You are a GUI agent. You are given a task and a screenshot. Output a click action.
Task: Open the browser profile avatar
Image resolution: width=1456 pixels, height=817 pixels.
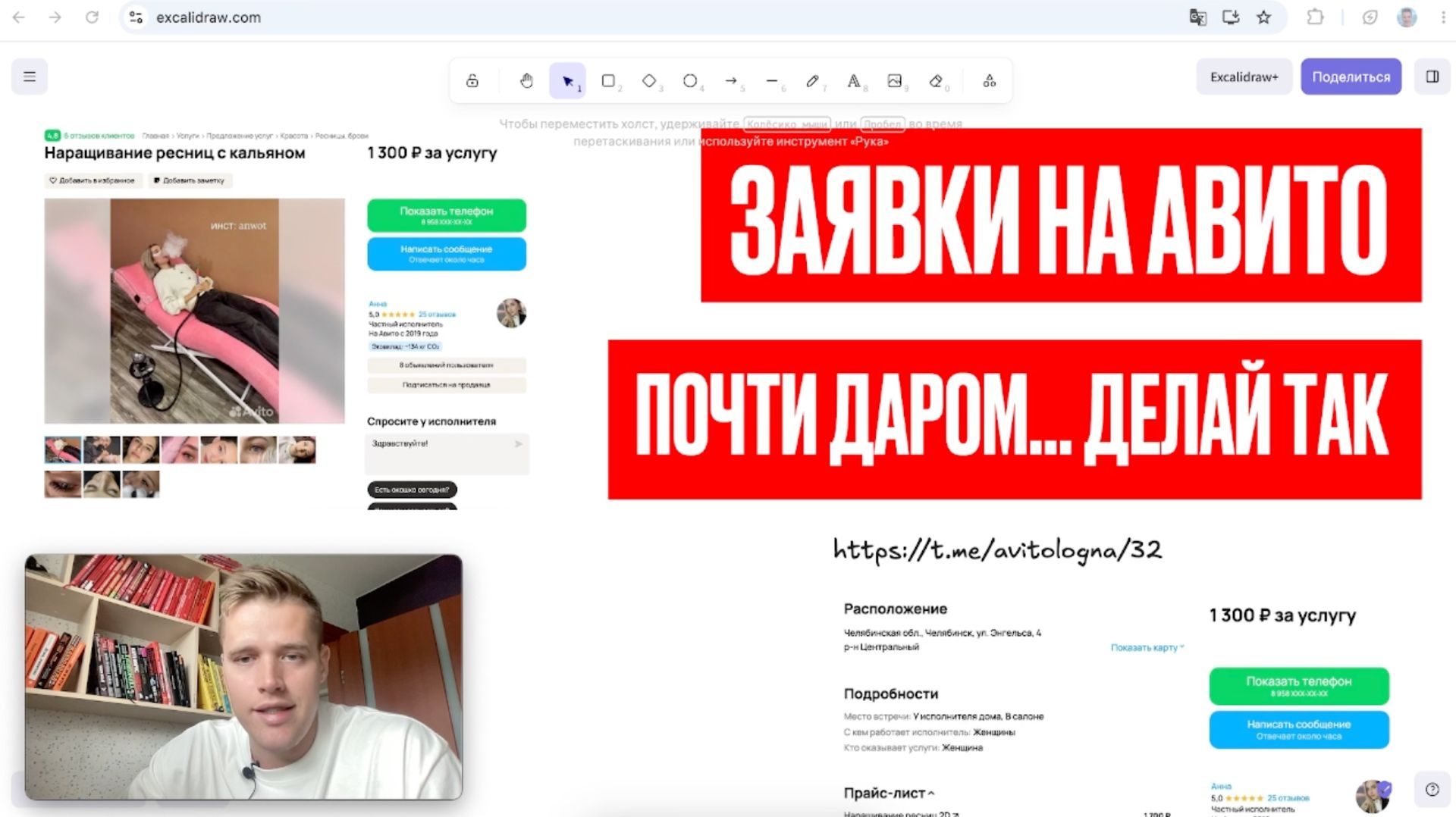[1407, 17]
